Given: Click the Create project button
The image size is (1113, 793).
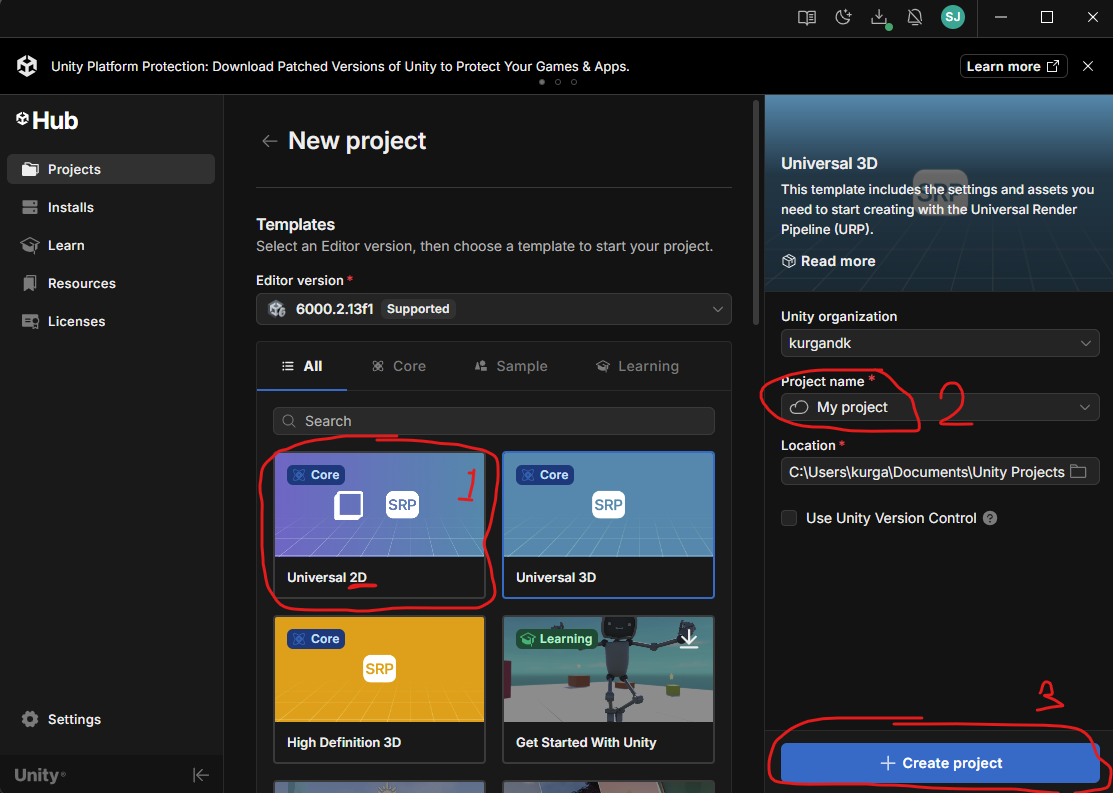Looking at the screenshot, I should [x=940, y=763].
